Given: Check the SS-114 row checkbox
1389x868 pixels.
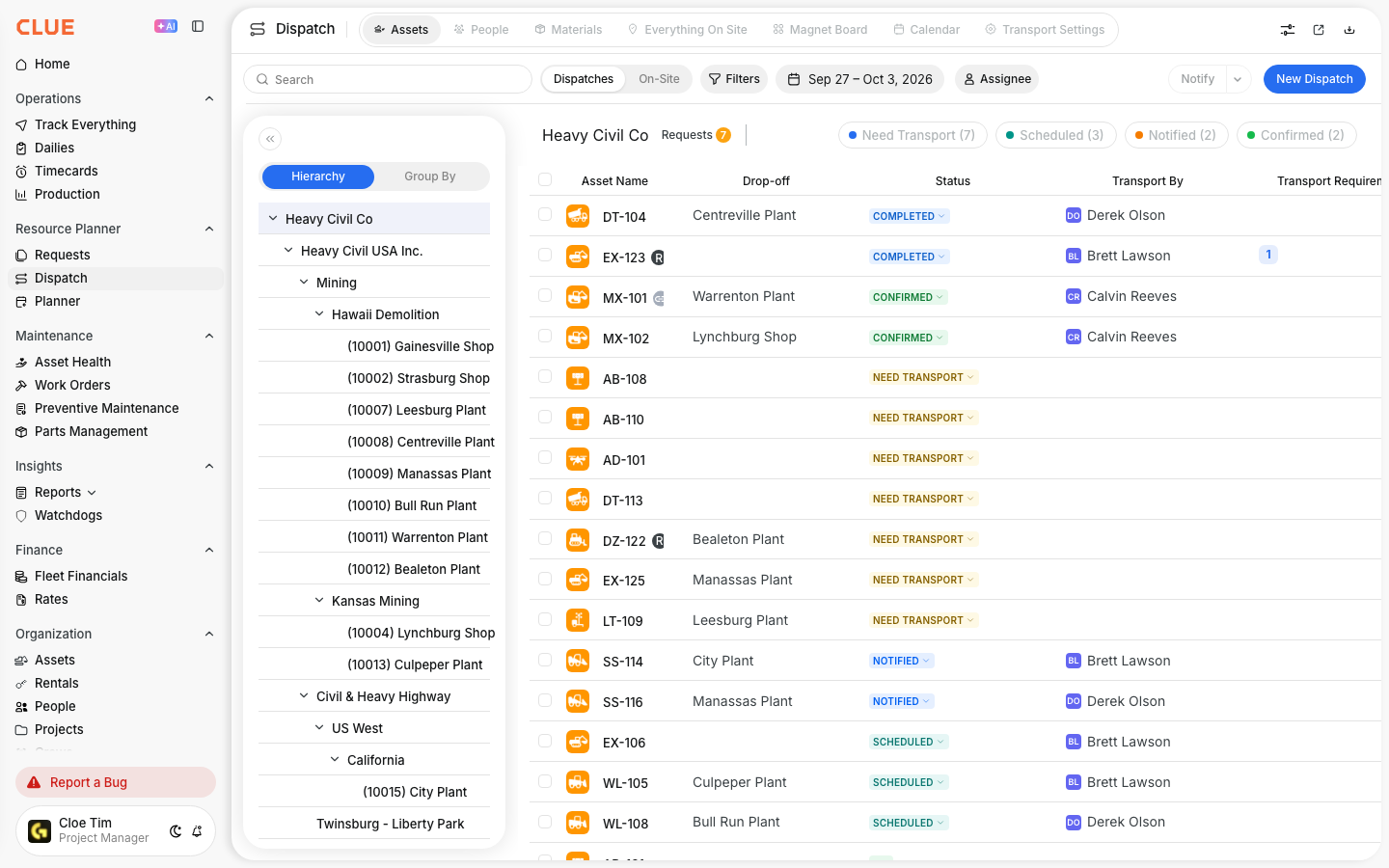Looking at the screenshot, I should pos(545,660).
